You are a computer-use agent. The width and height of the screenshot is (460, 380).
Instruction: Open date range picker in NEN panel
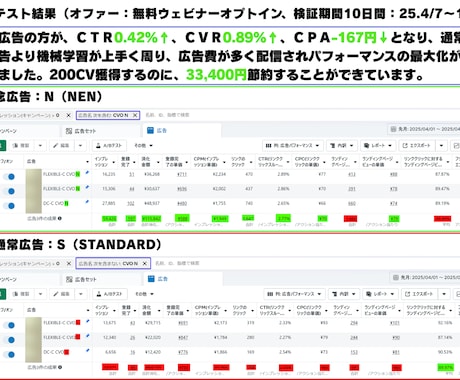[424, 129]
